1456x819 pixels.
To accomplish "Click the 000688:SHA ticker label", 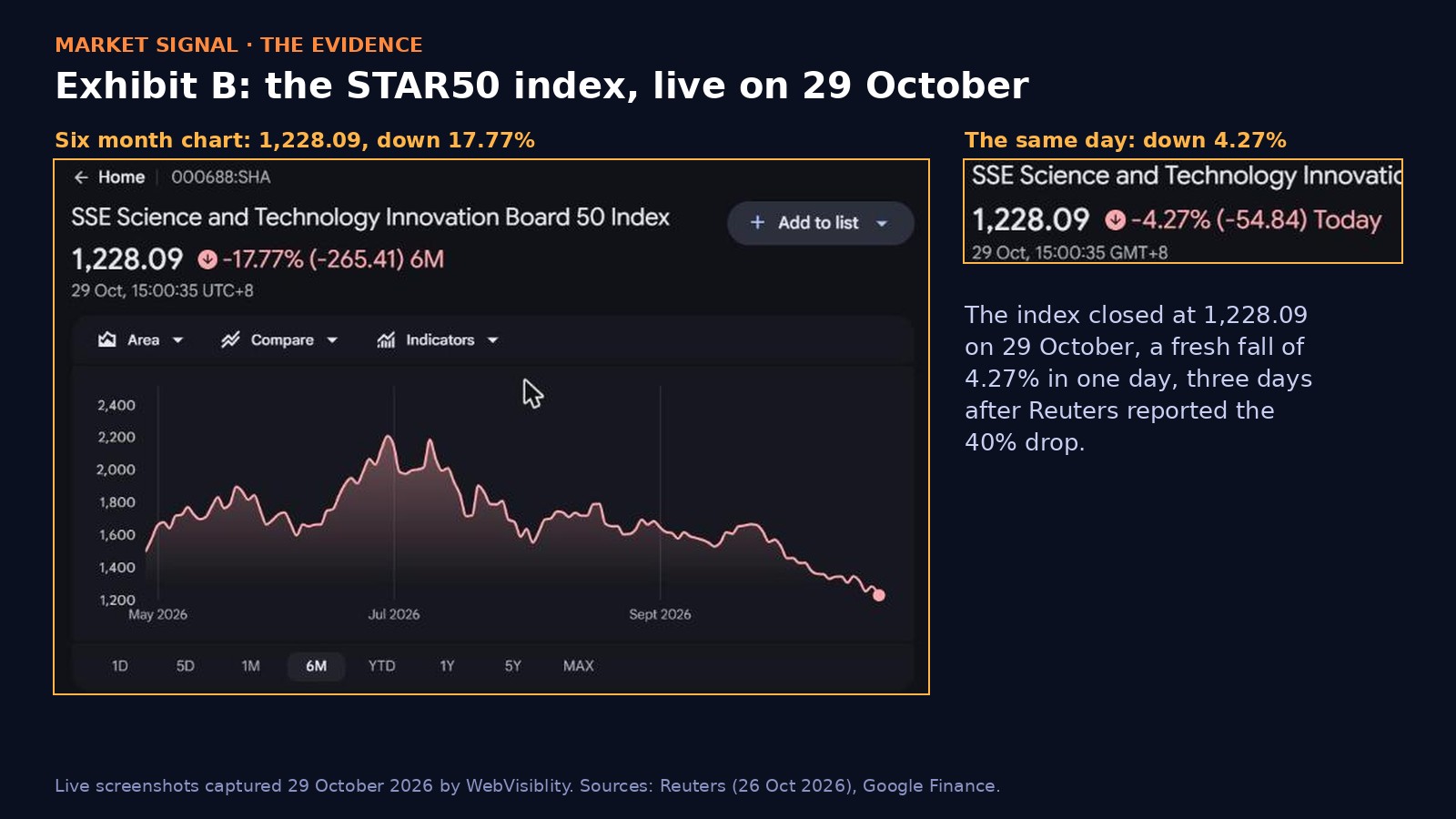I will coord(221,177).
